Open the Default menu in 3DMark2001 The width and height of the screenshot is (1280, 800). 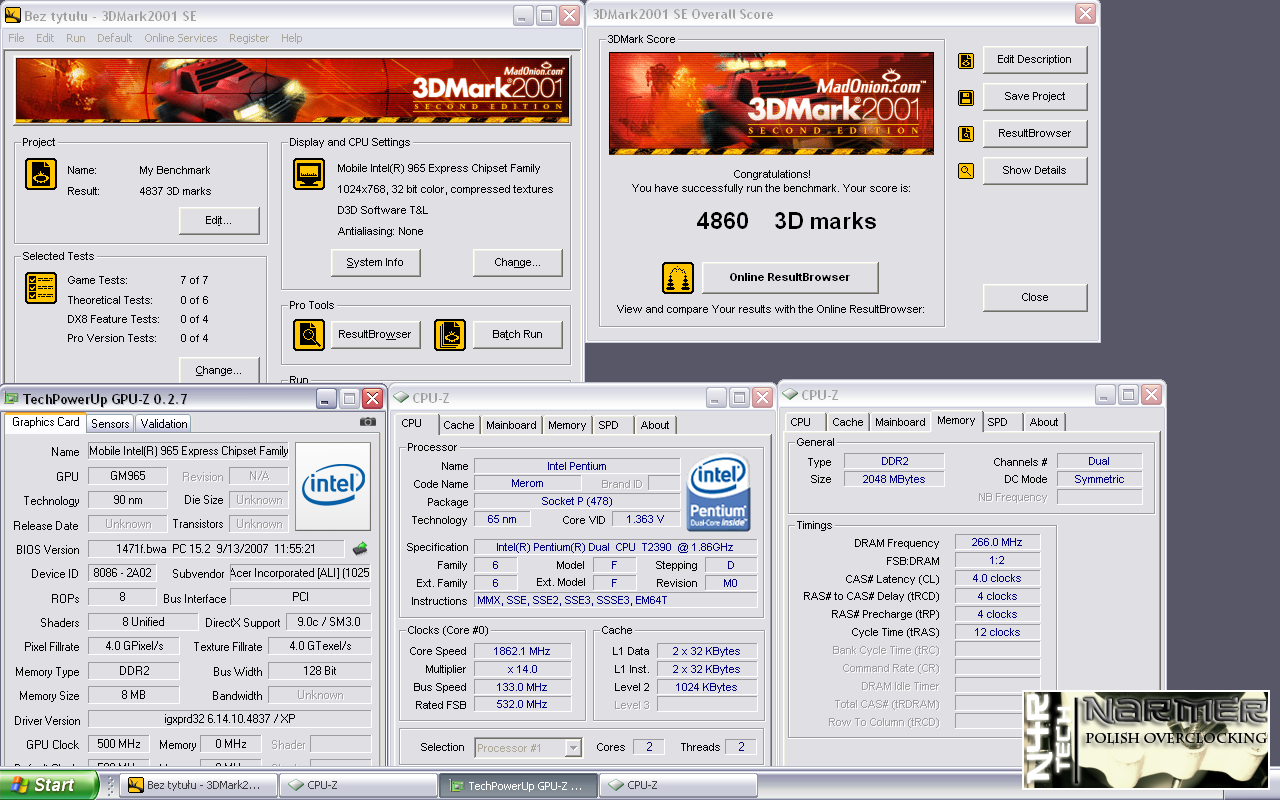tap(114, 38)
